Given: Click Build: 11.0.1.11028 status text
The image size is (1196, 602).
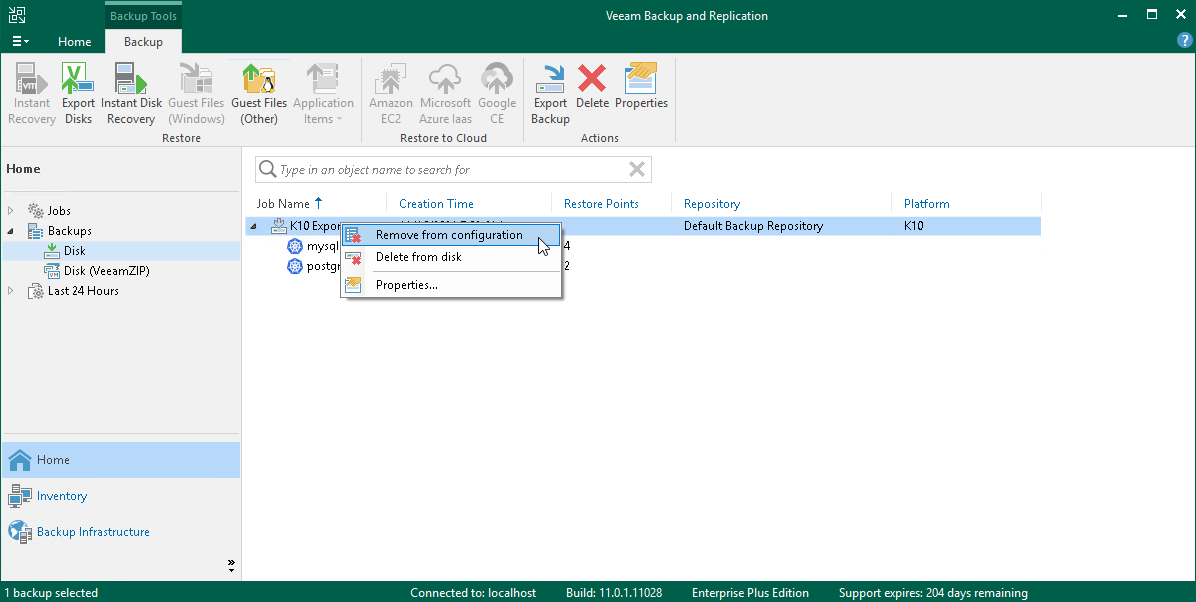Looking at the screenshot, I should (614, 593).
